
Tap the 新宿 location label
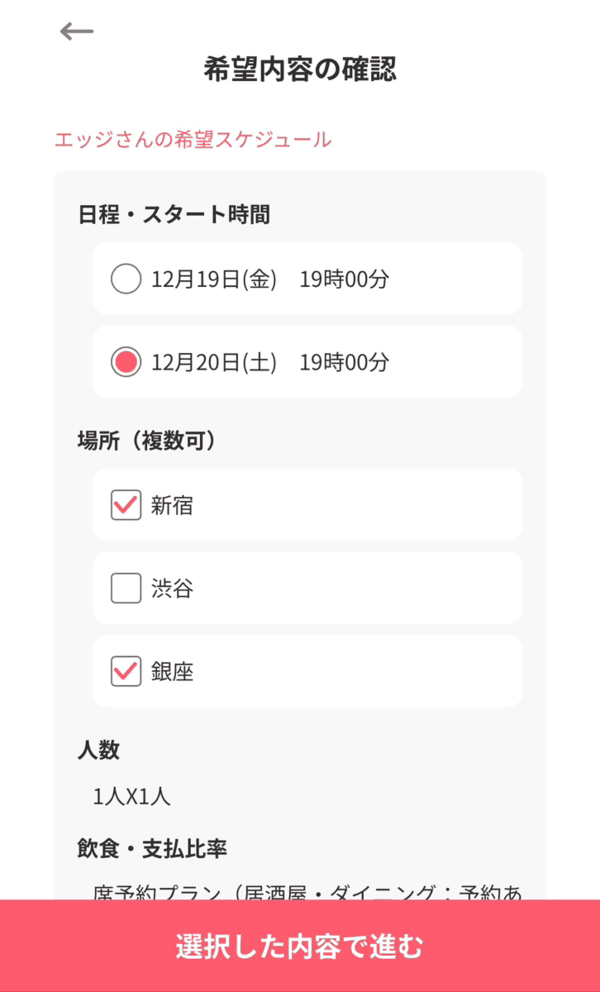[172, 505]
